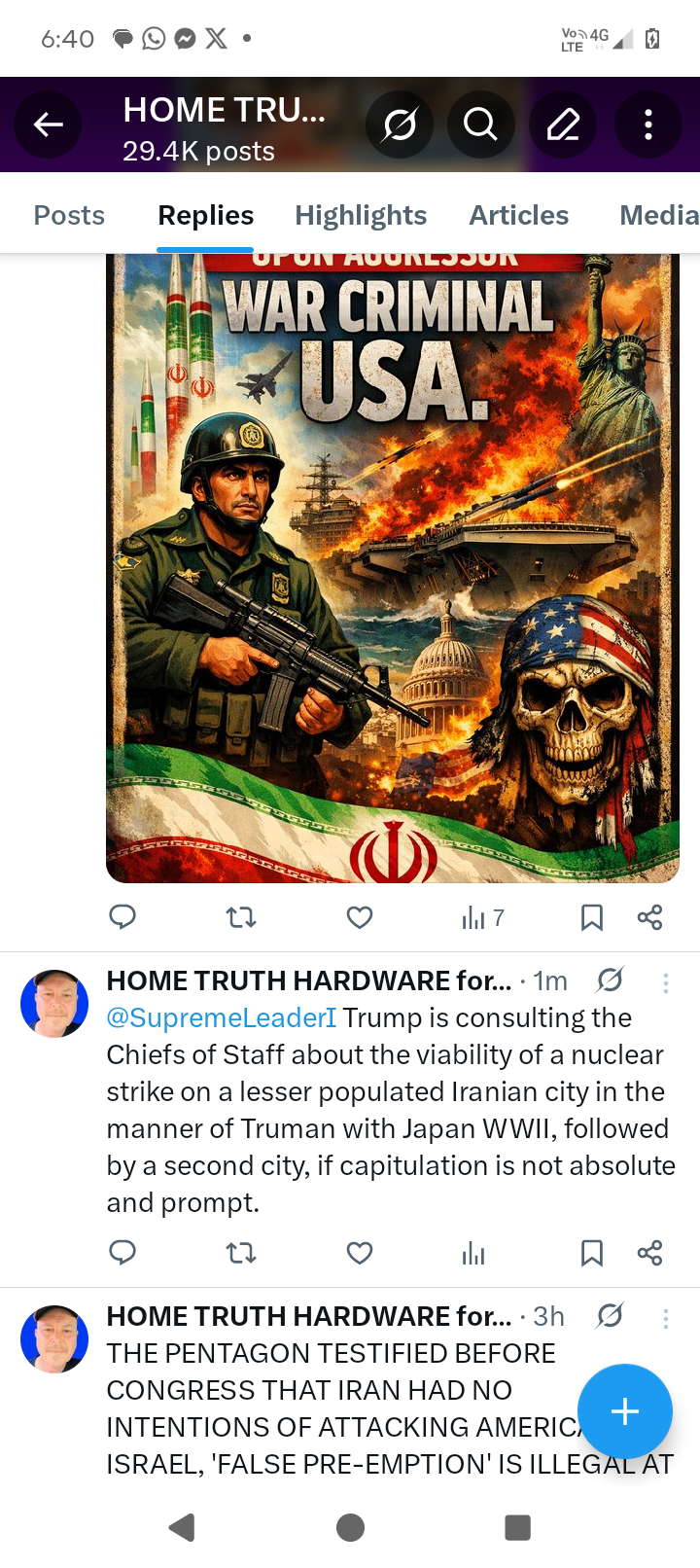The width and height of the screenshot is (700, 1568).
Task: Repost the Trump nuclear strike reply
Action: pos(241,1253)
